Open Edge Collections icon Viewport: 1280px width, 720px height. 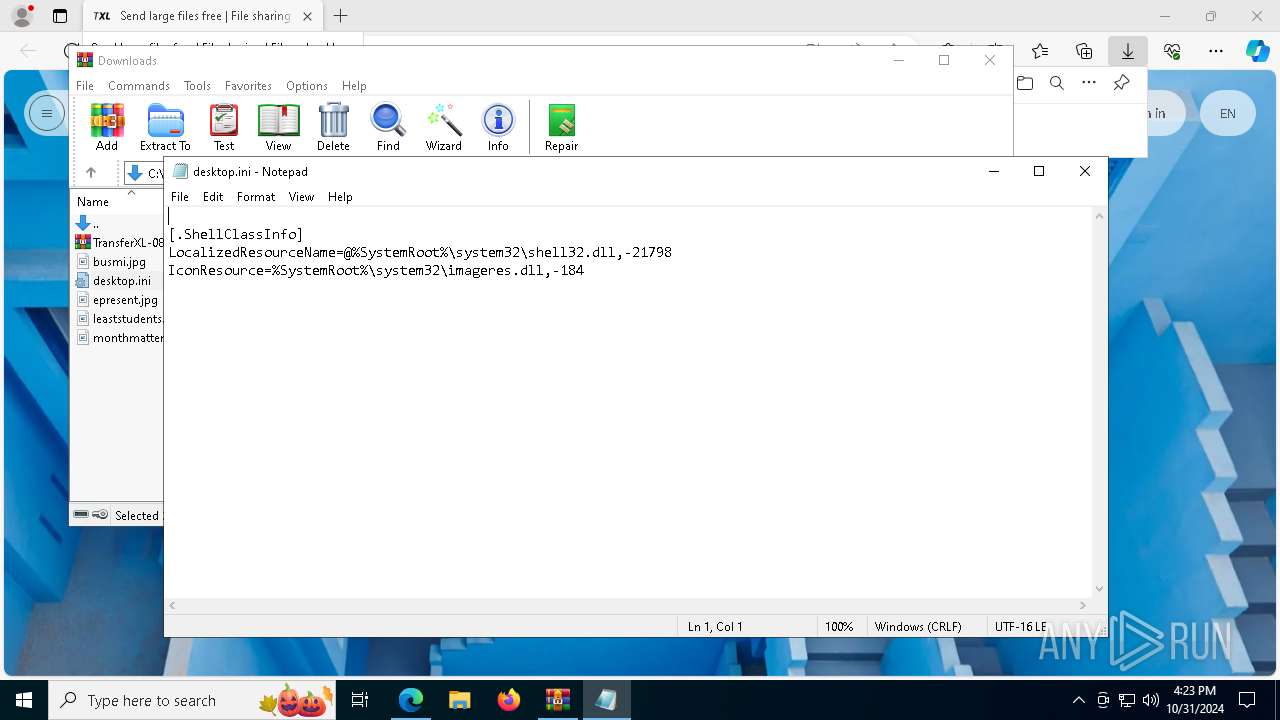1084,51
